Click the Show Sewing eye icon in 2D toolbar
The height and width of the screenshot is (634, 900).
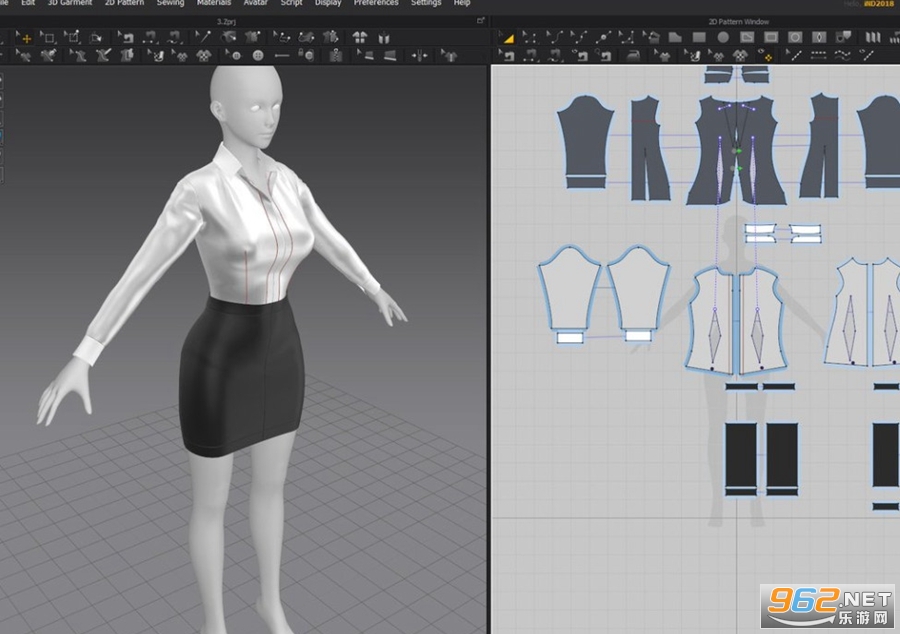click(x=579, y=55)
